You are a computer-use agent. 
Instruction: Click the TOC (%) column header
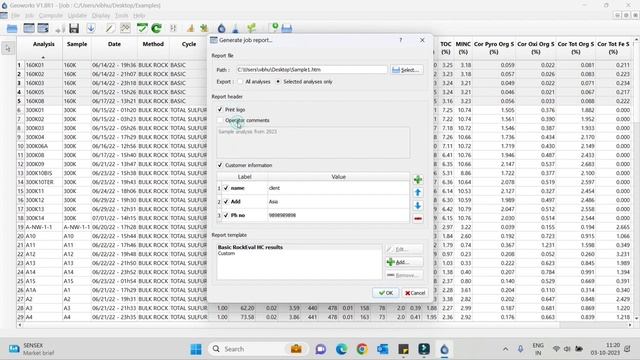446,48
